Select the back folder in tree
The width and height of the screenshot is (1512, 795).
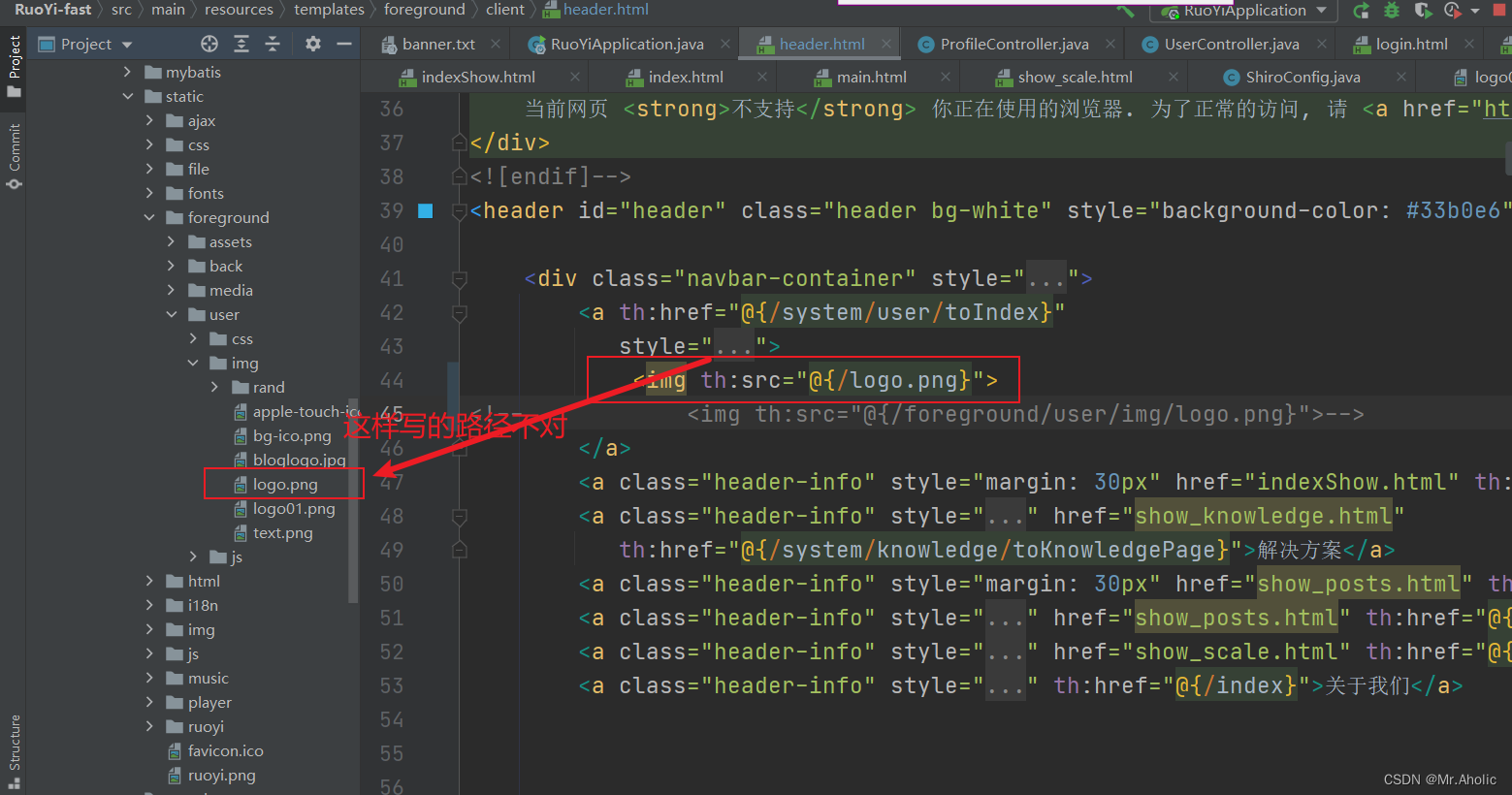[x=225, y=266]
